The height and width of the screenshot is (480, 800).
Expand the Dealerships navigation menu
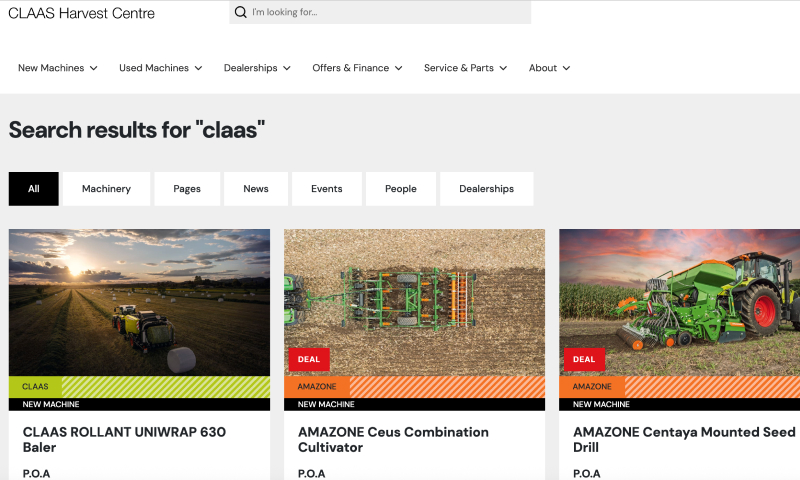(257, 68)
